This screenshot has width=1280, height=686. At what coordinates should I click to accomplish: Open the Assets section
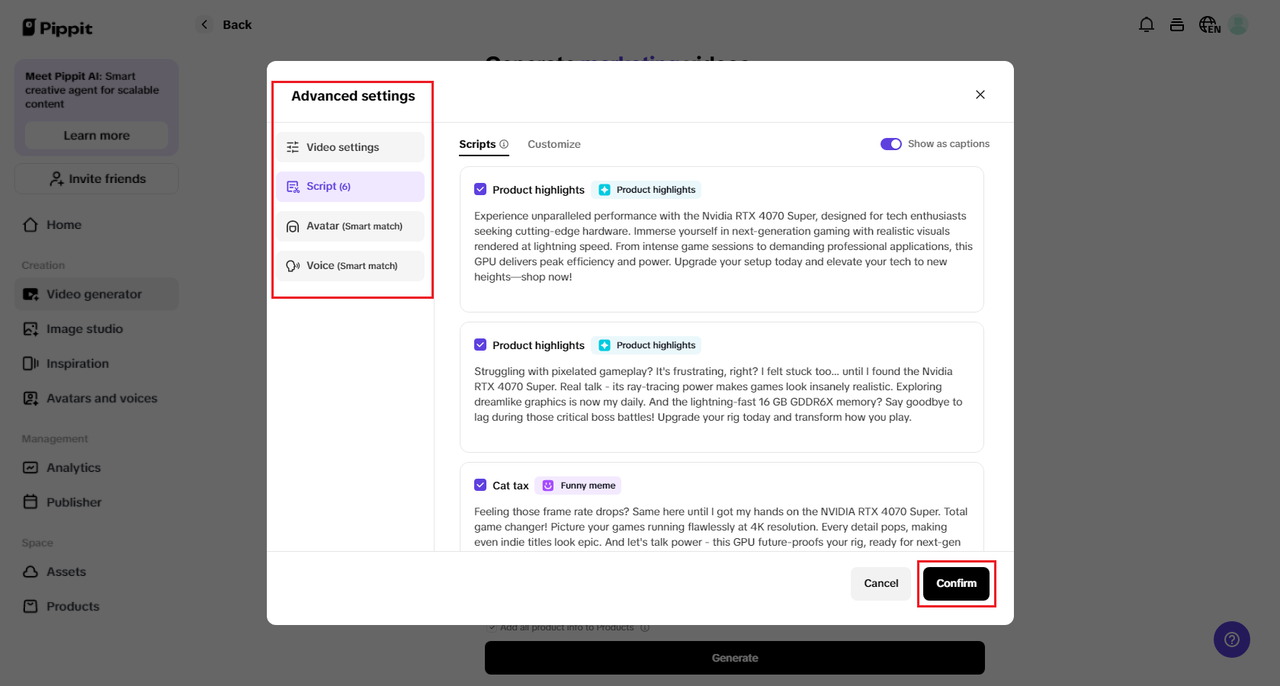[68, 571]
